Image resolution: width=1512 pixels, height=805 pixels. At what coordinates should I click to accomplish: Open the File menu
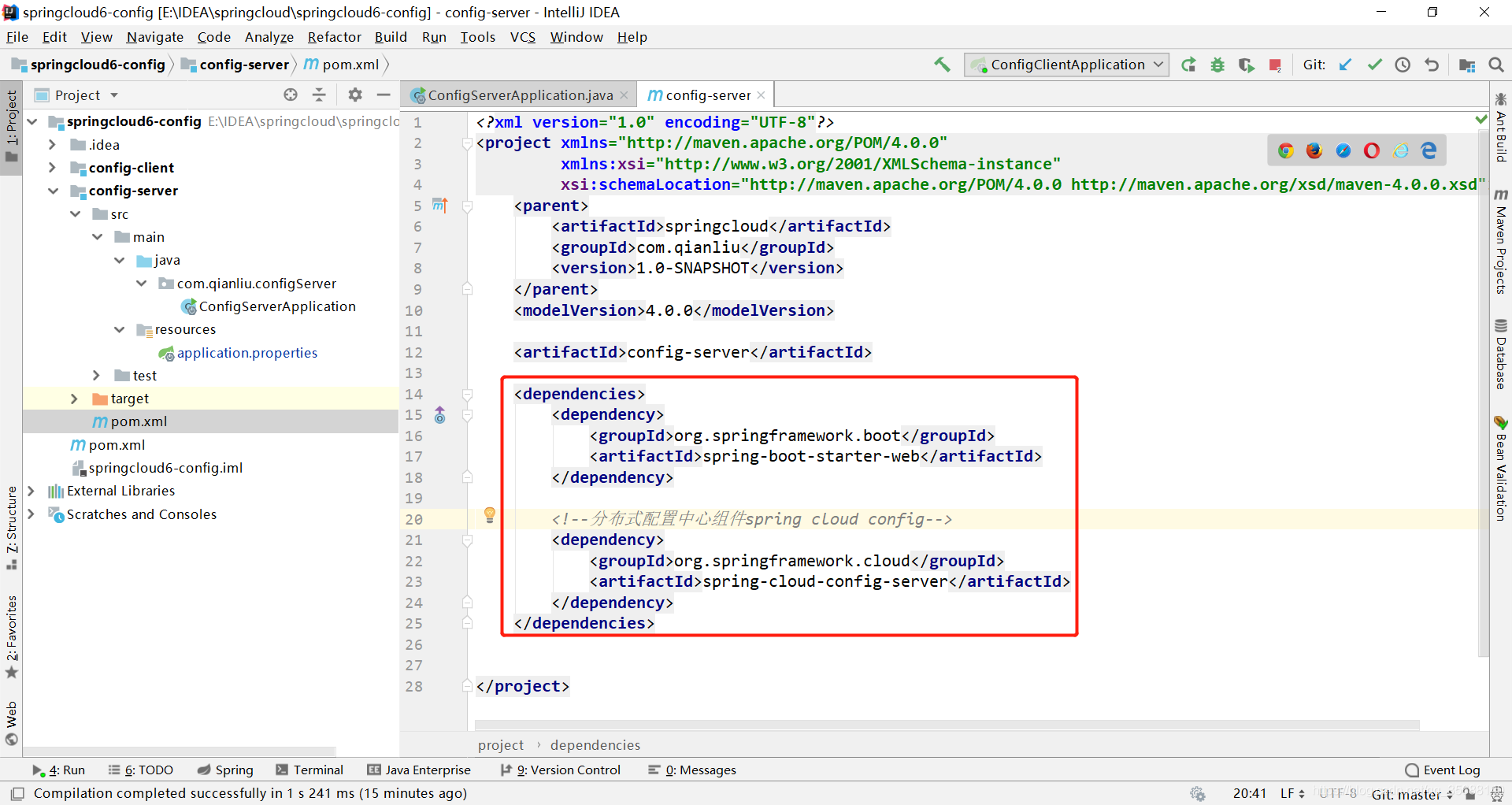pos(17,37)
